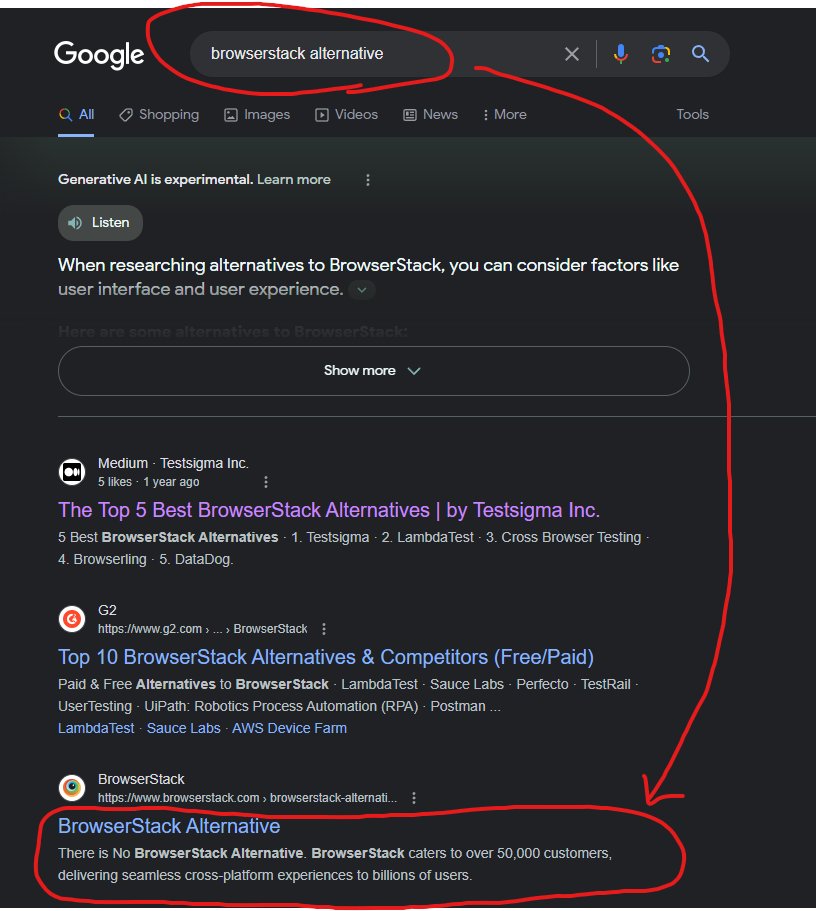
Task: Click the Medium site favicon
Action: pyautogui.click(x=72, y=471)
